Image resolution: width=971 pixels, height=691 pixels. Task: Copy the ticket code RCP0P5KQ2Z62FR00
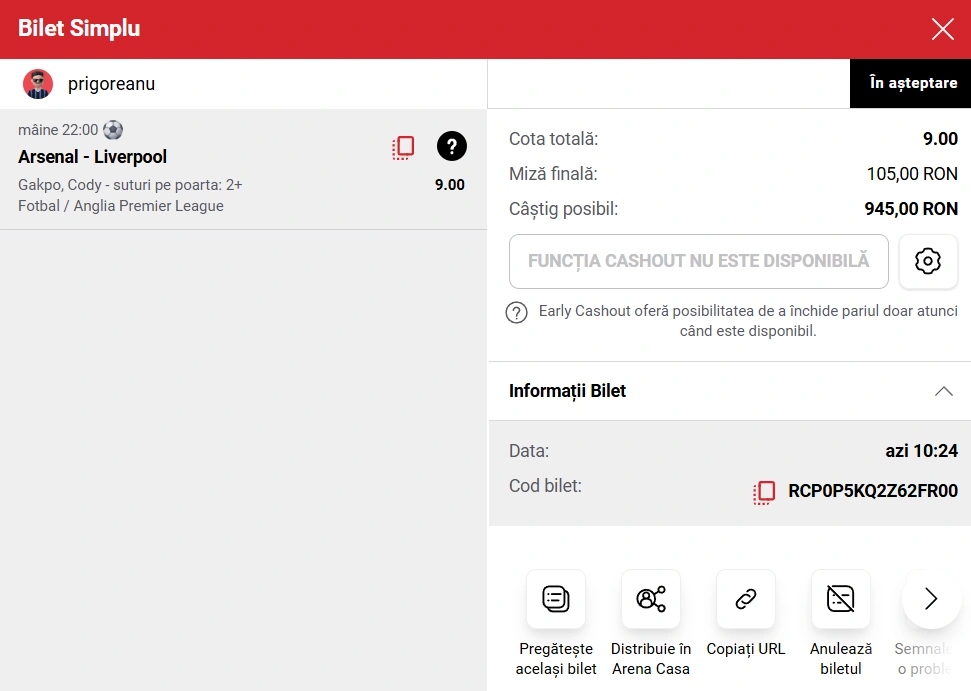click(765, 491)
